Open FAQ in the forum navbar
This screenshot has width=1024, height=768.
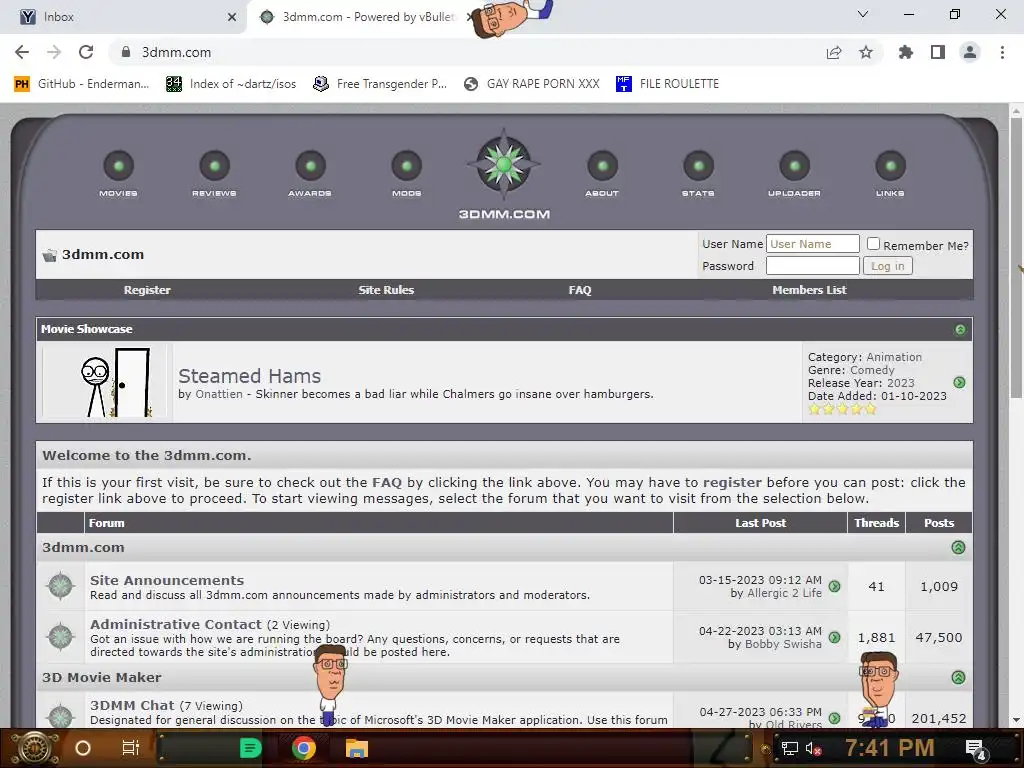(580, 290)
